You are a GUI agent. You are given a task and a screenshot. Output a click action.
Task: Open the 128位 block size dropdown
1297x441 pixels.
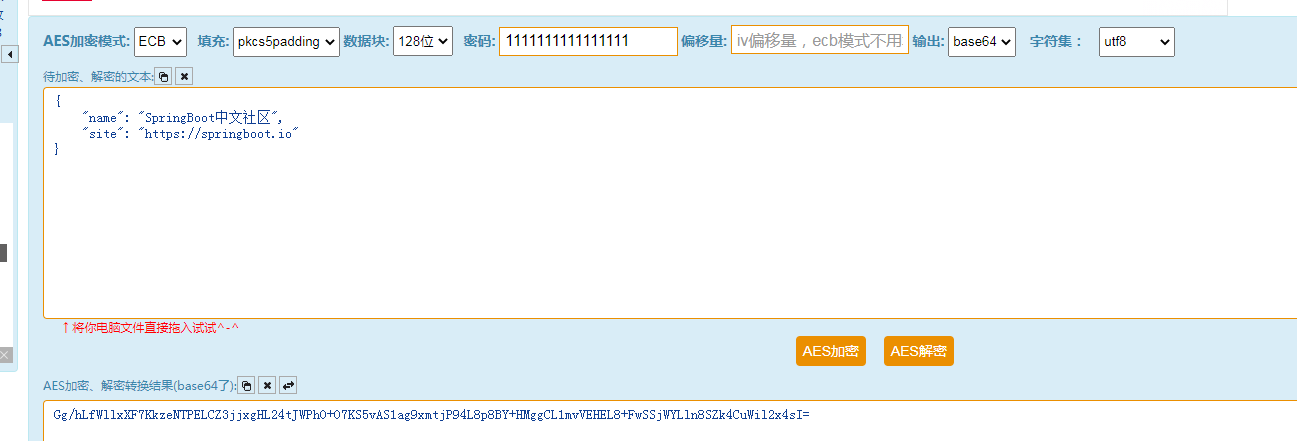coord(423,41)
